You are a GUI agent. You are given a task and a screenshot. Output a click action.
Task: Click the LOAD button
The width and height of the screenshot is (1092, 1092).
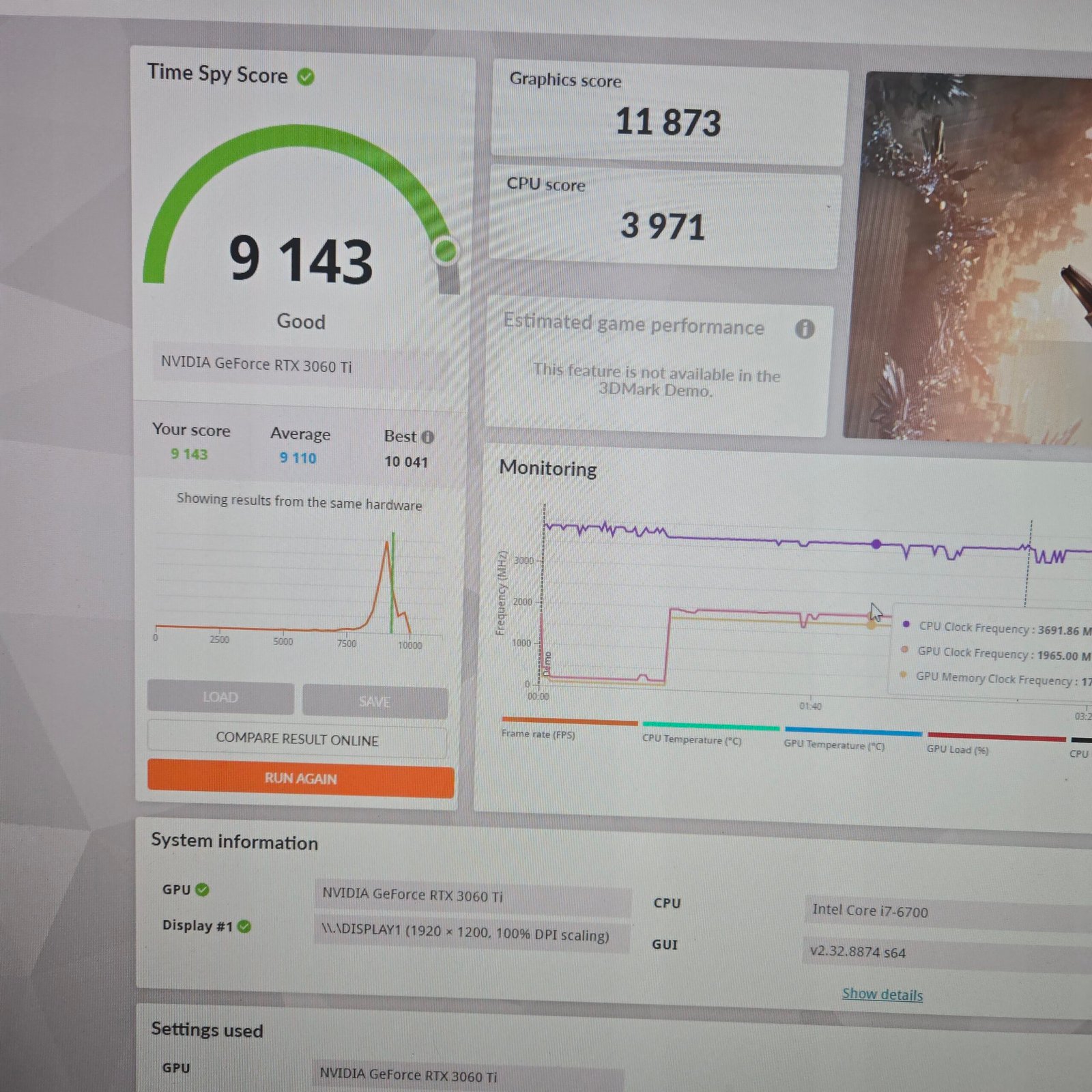tap(220, 698)
